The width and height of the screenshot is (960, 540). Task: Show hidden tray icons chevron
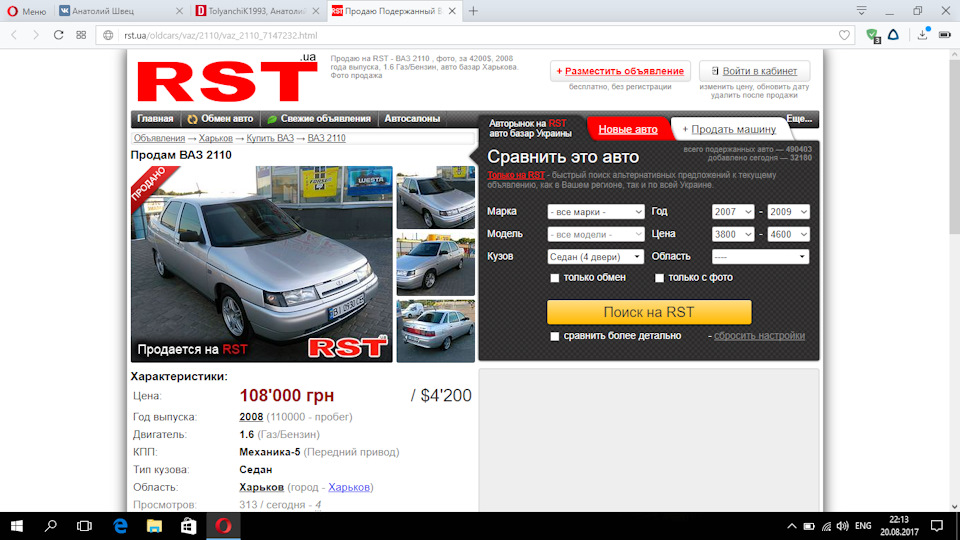tap(792, 526)
